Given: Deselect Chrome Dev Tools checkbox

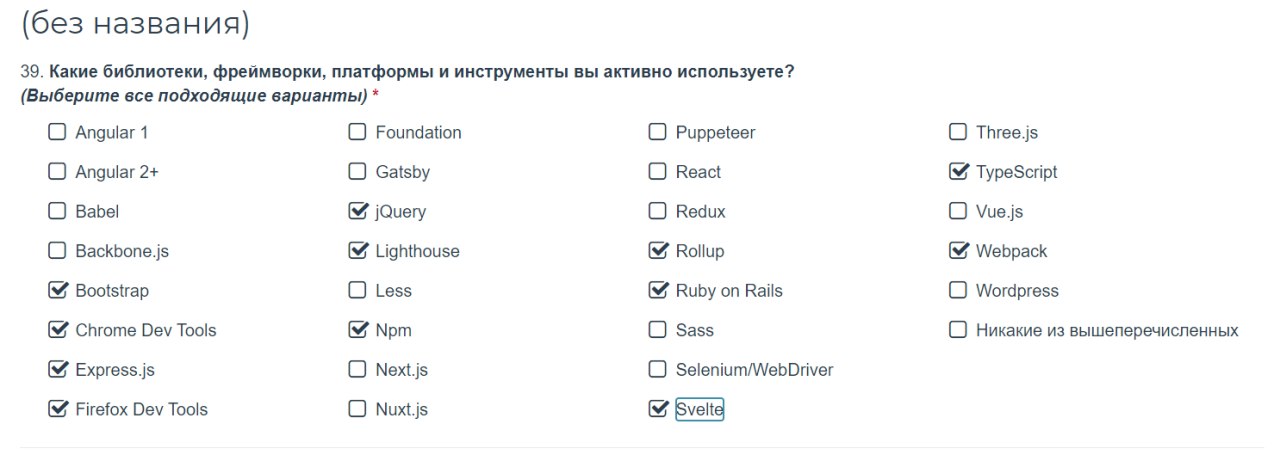Looking at the screenshot, I should coord(57,330).
